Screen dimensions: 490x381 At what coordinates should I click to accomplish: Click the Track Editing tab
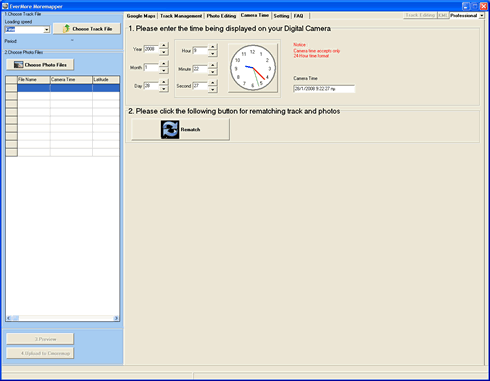(x=420, y=15)
